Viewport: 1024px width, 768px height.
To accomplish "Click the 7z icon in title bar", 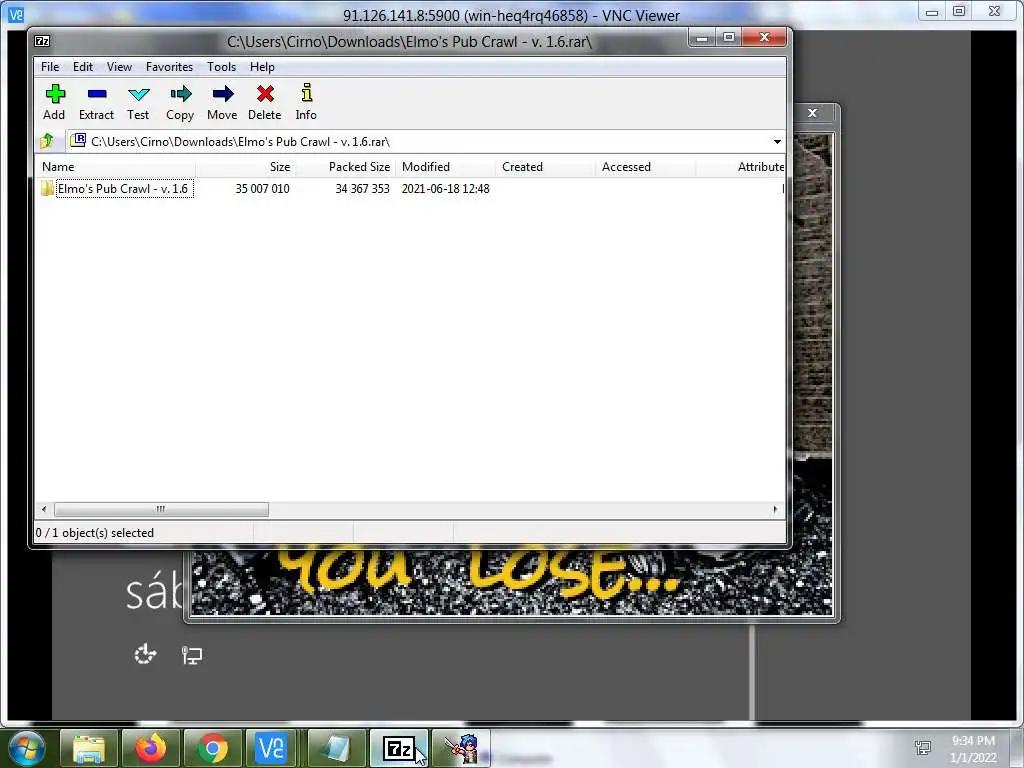I will [x=42, y=41].
